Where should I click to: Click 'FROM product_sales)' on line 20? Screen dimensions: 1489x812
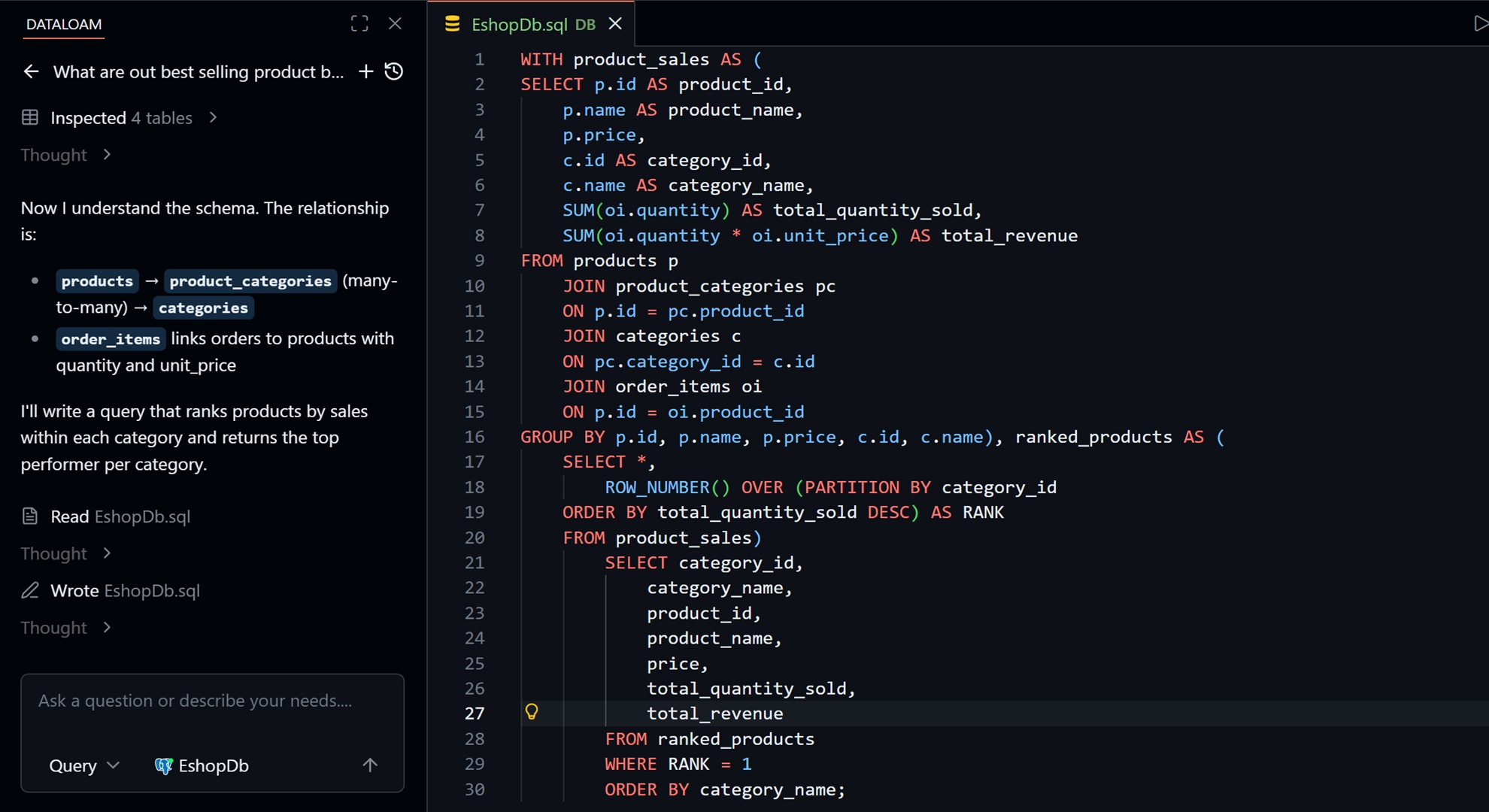click(662, 538)
